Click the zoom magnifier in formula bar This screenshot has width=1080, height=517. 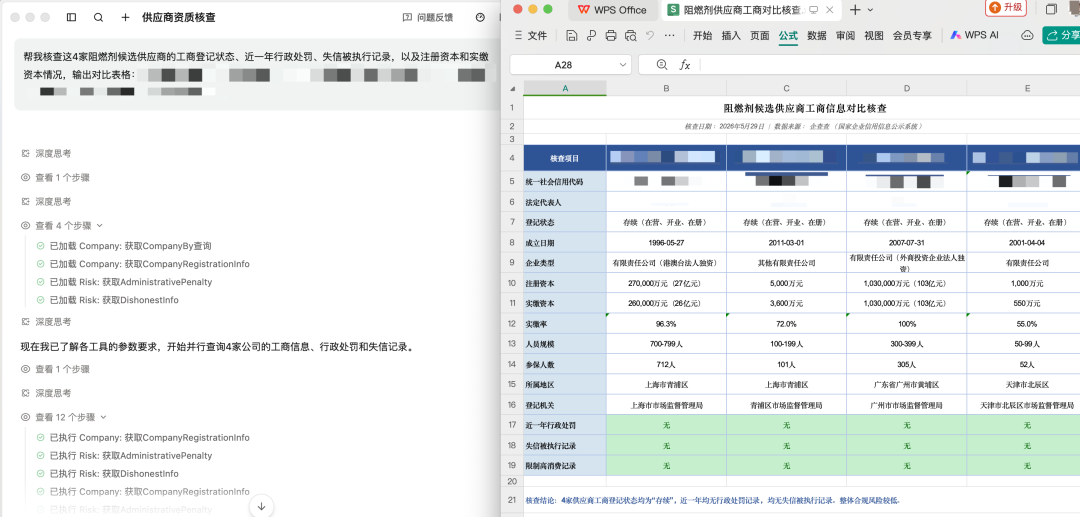(663, 65)
